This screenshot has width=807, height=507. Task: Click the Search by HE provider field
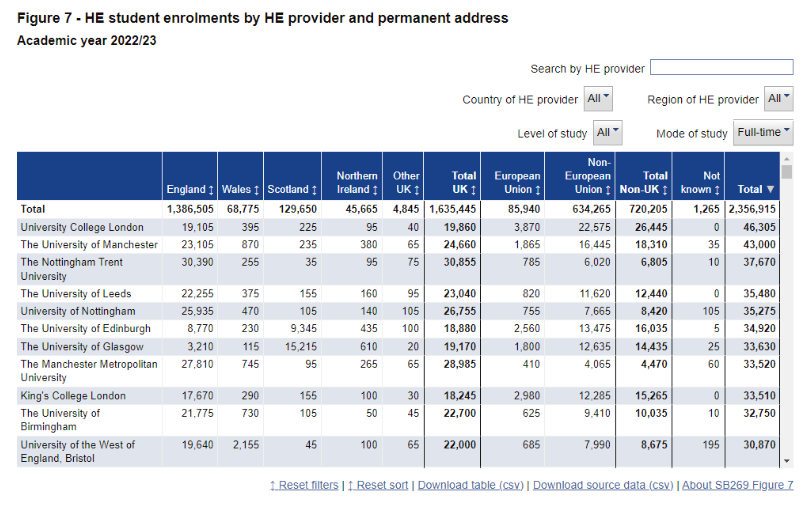point(721,68)
